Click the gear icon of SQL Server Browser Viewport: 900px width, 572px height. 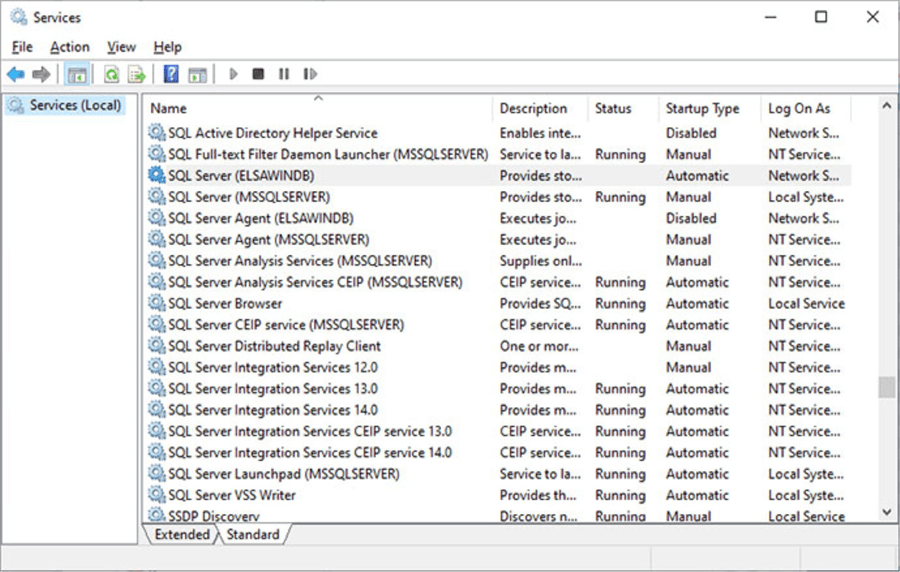pyautogui.click(x=156, y=303)
